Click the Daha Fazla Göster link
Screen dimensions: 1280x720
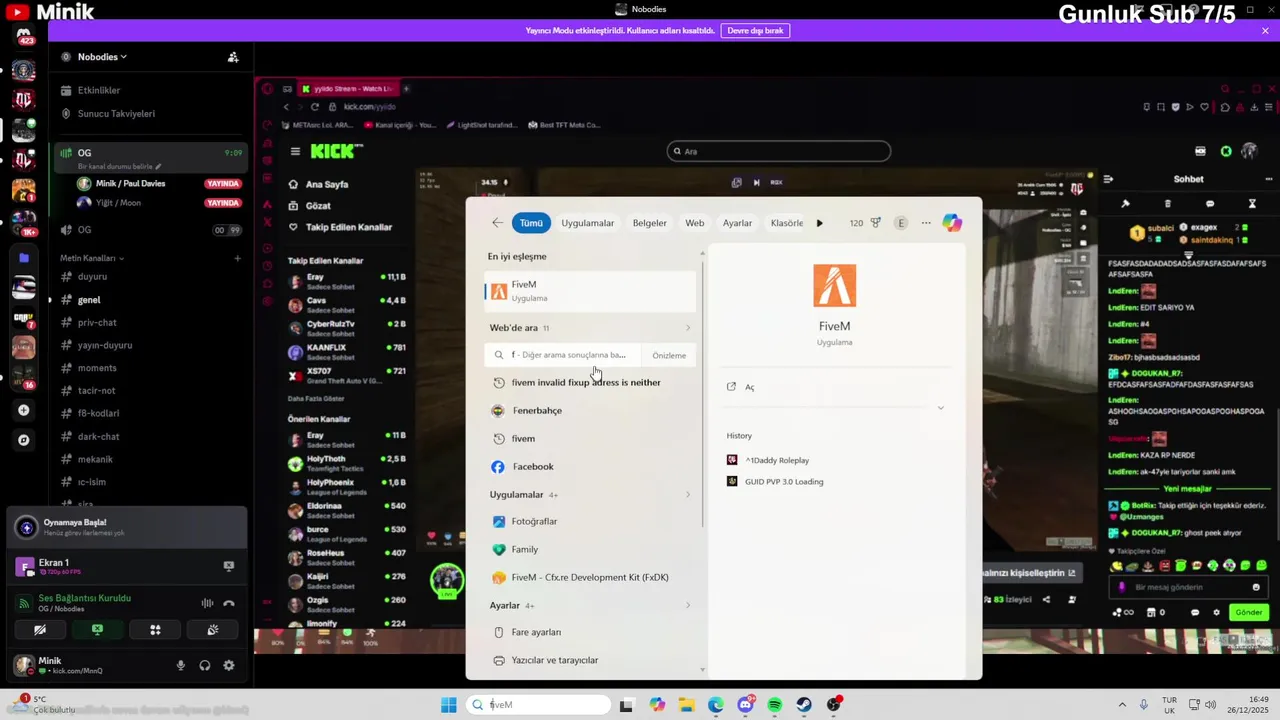point(316,398)
